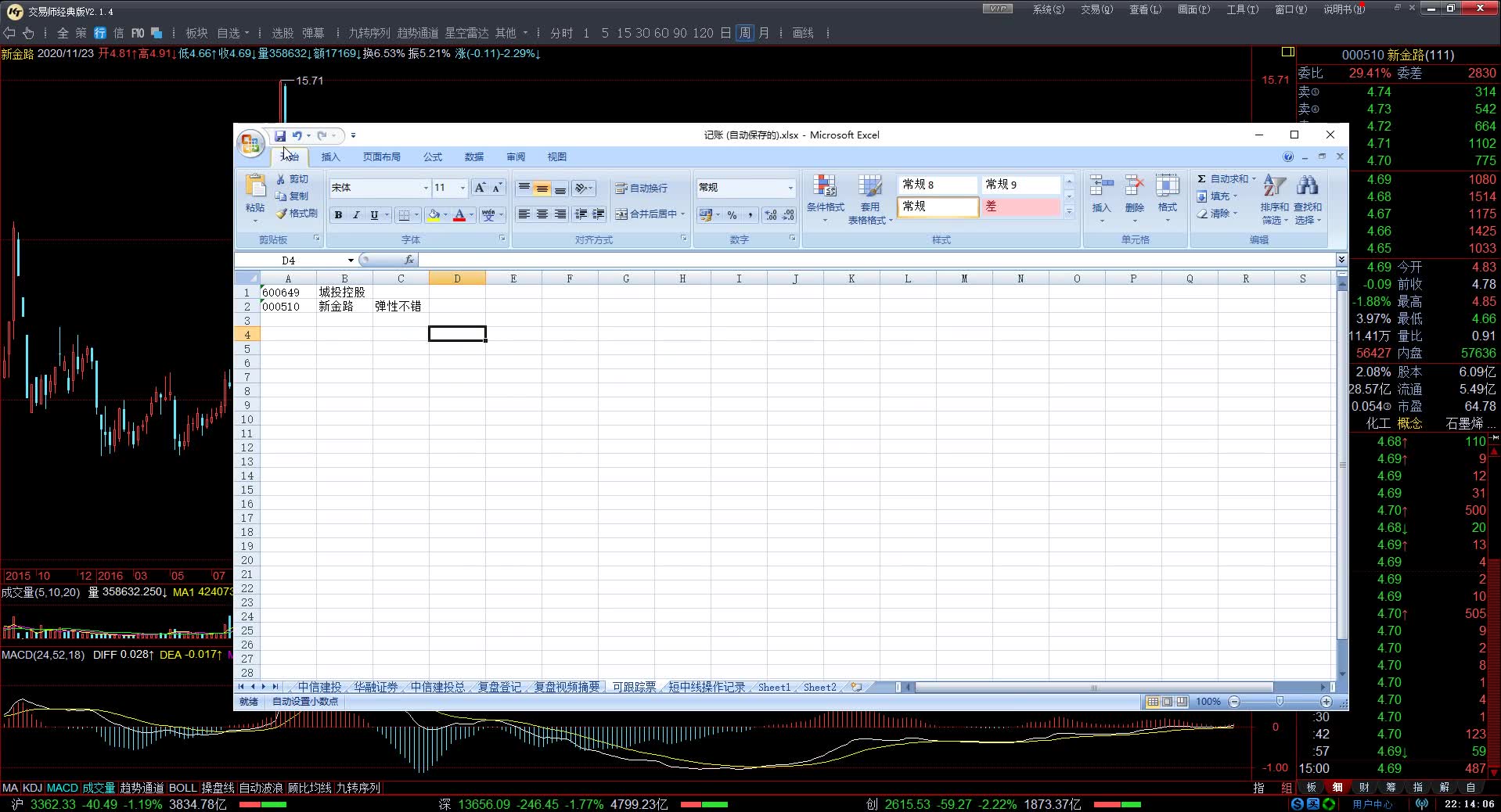Cut selection with the scissors 剪切 button

pos(292,179)
